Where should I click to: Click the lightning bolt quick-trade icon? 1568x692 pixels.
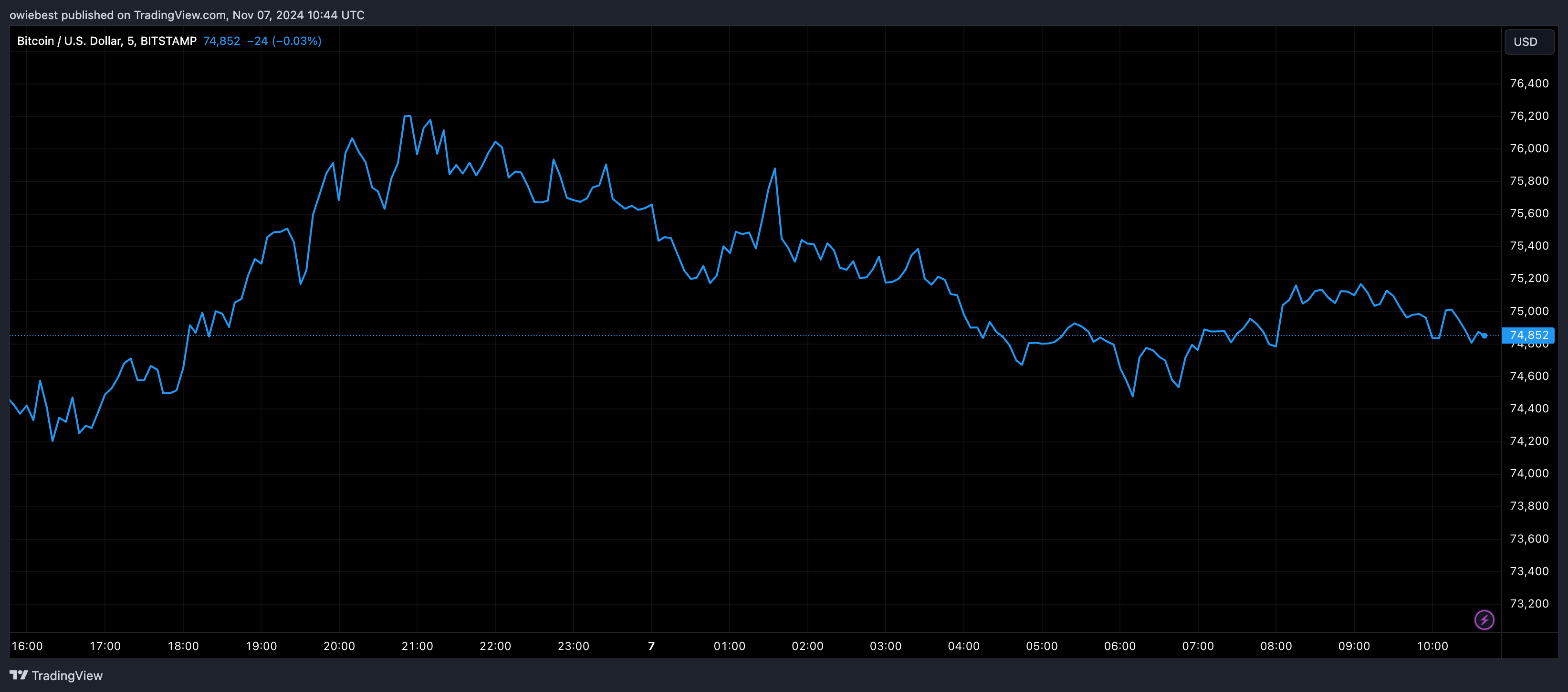[1484, 619]
